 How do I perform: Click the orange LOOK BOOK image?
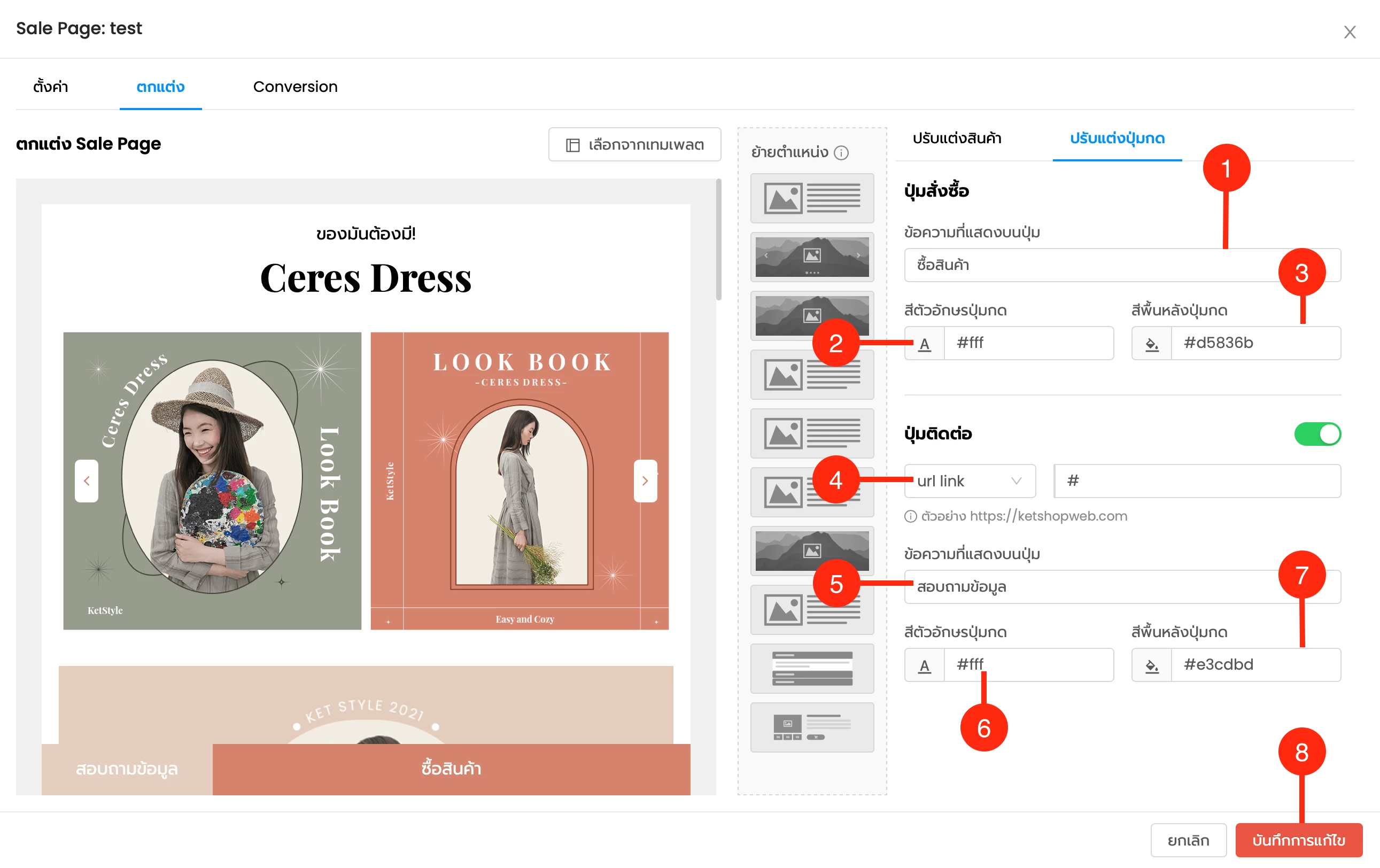(x=519, y=480)
